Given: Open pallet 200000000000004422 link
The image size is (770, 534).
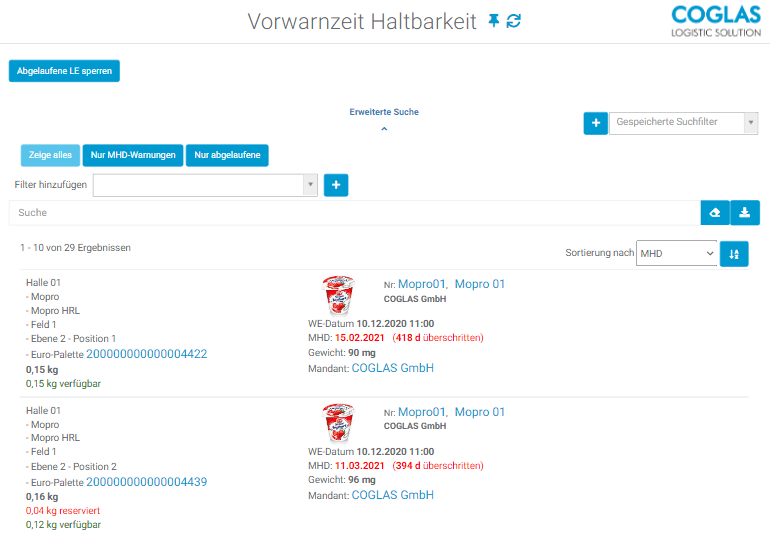Looking at the screenshot, I should tap(147, 354).
